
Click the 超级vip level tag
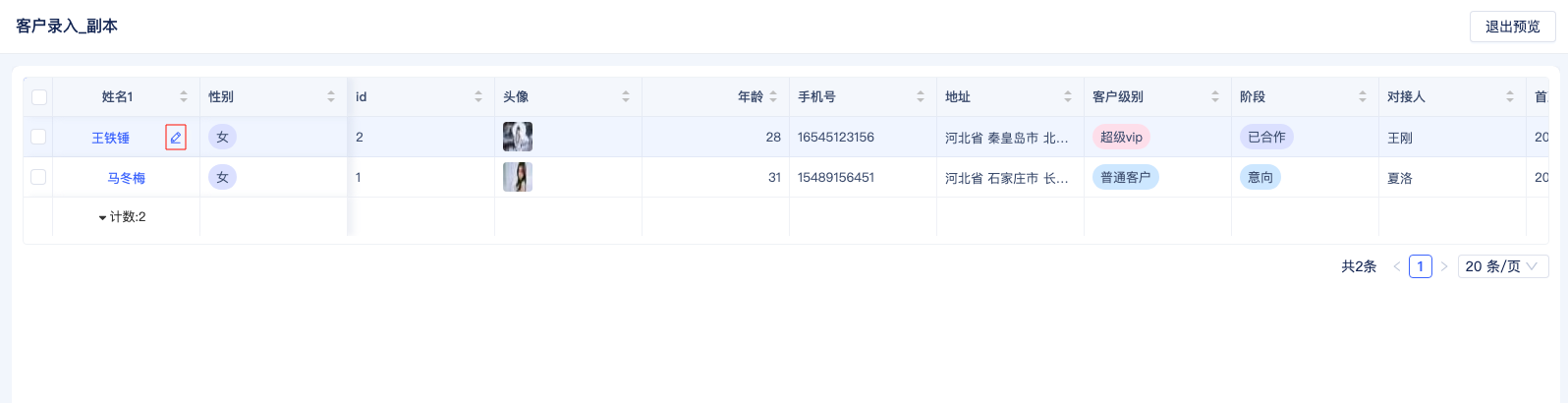1121,137
